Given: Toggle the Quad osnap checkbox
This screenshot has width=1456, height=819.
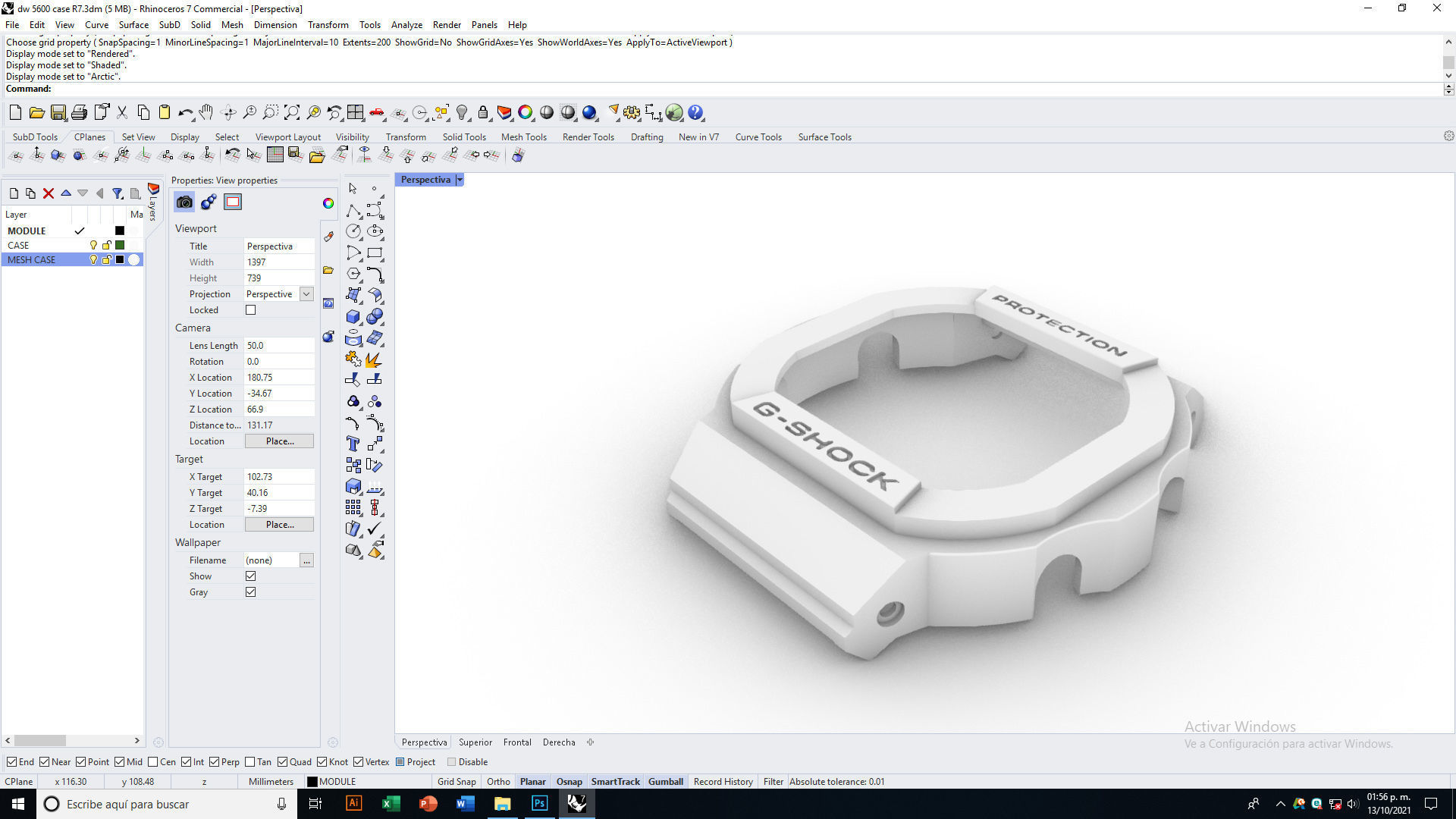Looking at the screenshot, I should pyautogui.click(x=282, y=762).
